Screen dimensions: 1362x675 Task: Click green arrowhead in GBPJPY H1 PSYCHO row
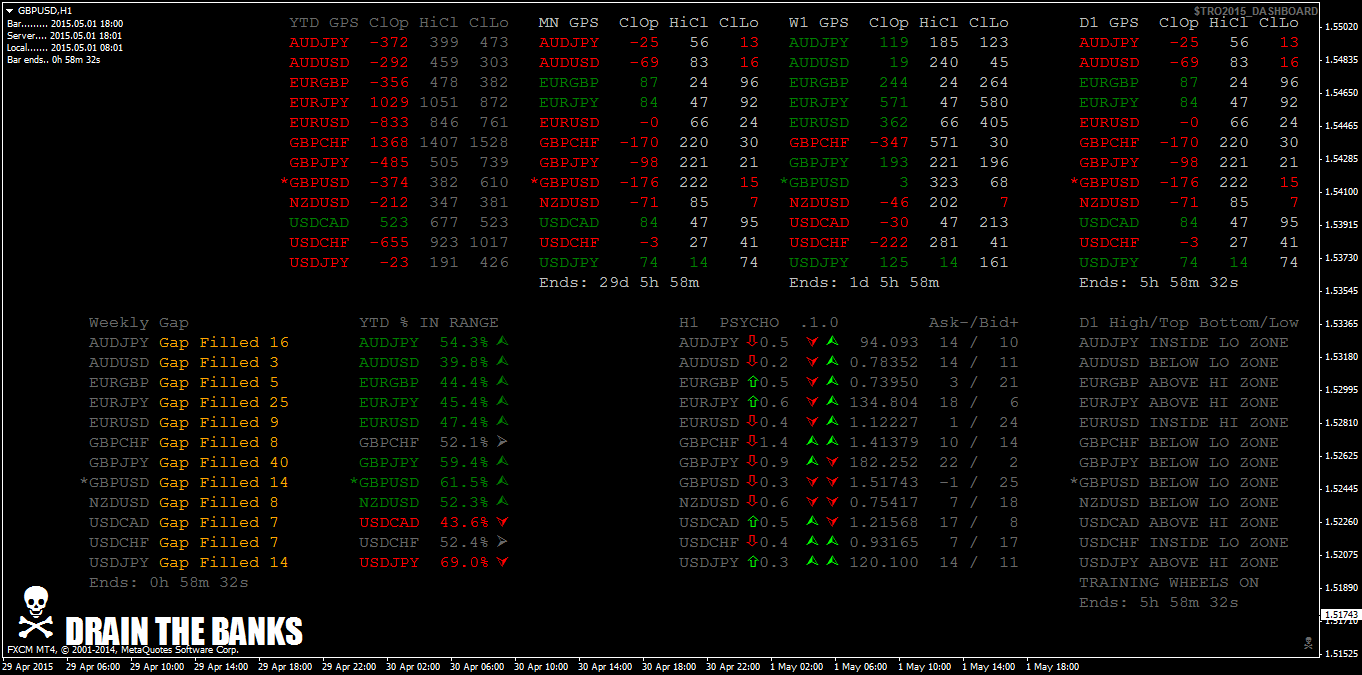pyautogui.click(x=813, y=462)
